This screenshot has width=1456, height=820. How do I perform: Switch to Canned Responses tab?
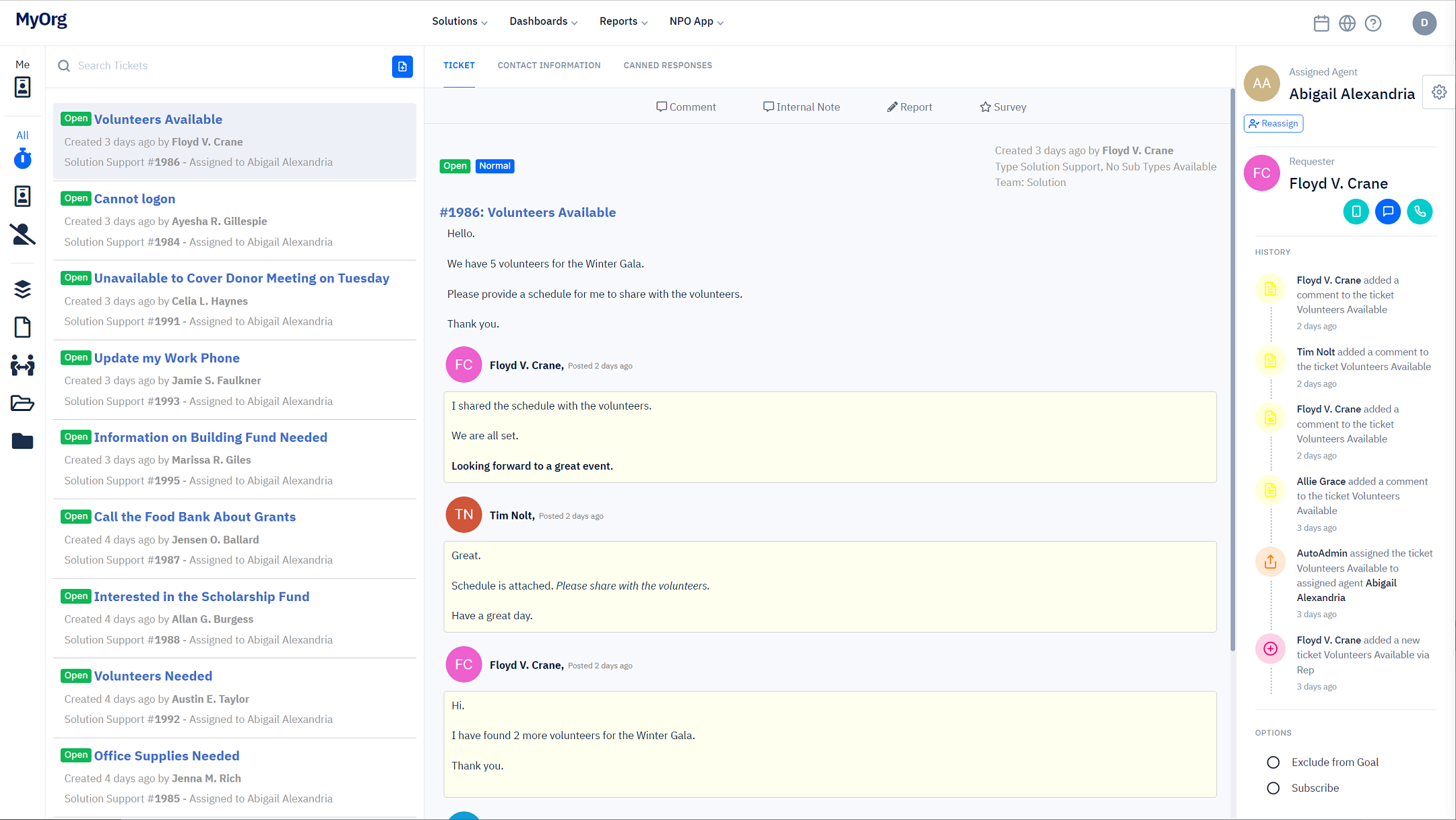click(668, 65)
